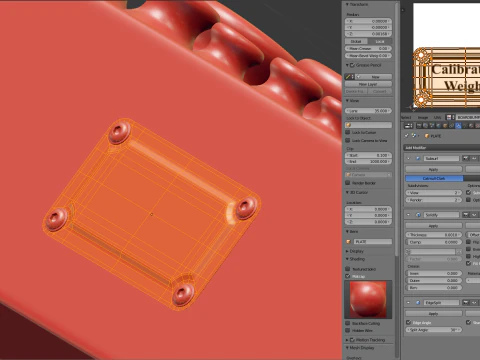Click the red Matcap sphere preview

click(368, 299)
